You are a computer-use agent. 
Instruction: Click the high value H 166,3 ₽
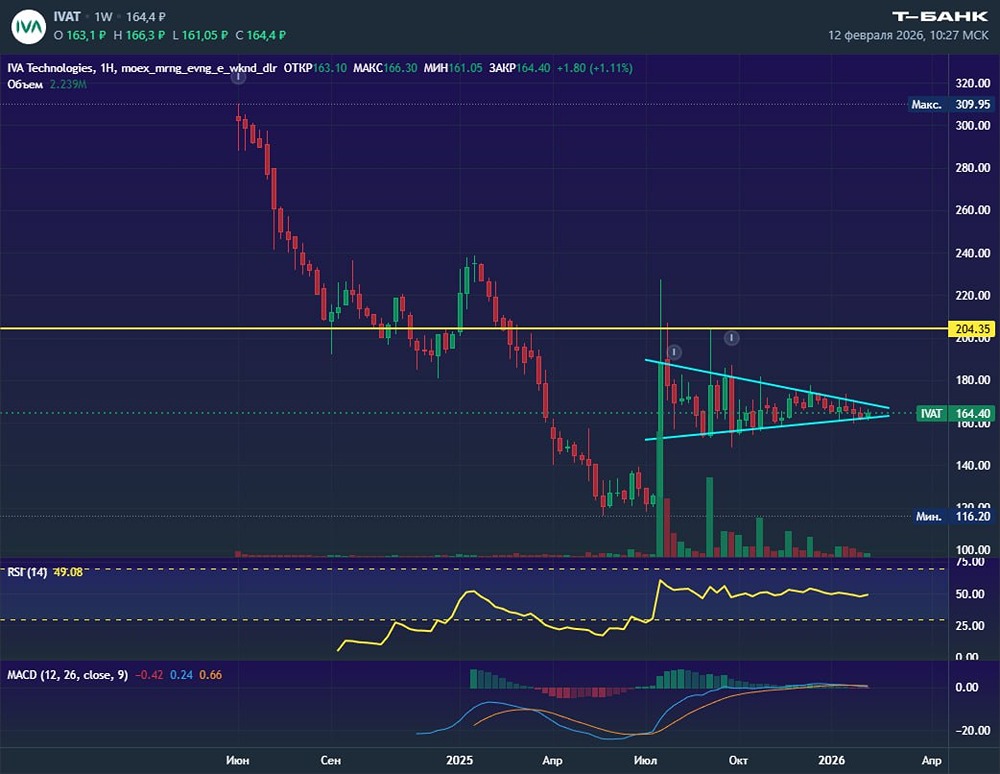[139, 35]
